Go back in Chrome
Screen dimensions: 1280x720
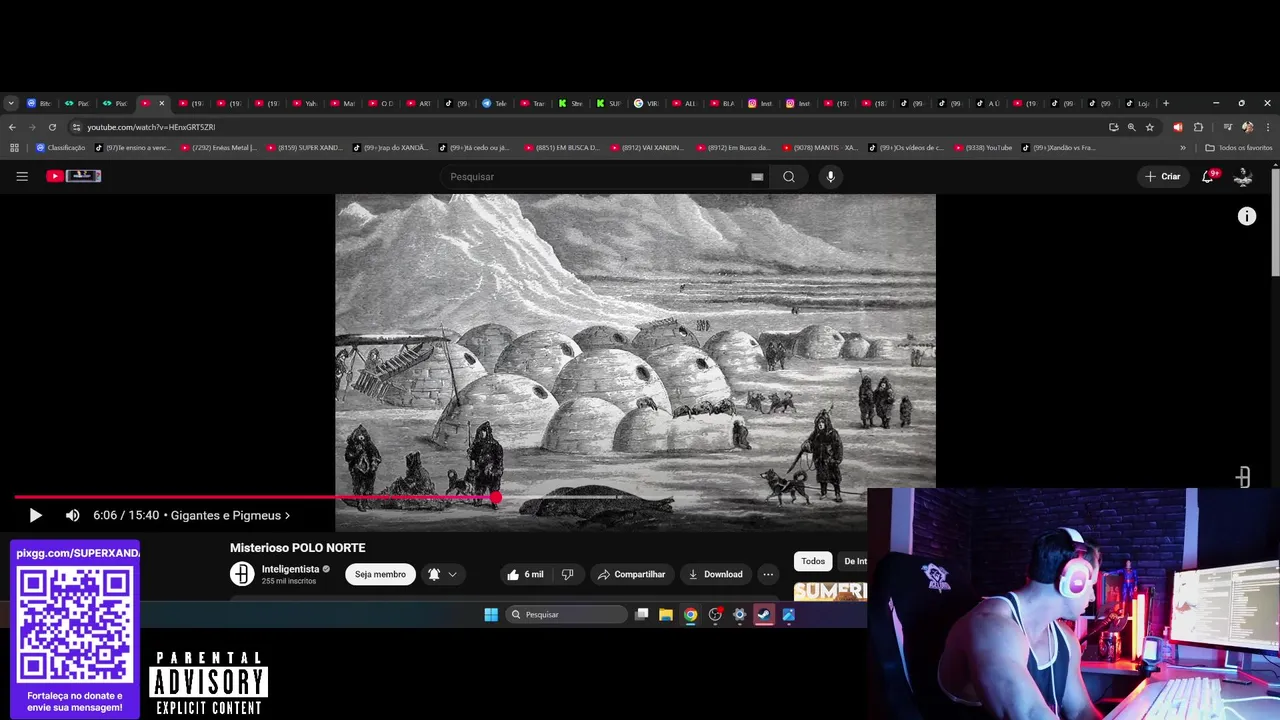pyautogui.click(x=12, y=127)
